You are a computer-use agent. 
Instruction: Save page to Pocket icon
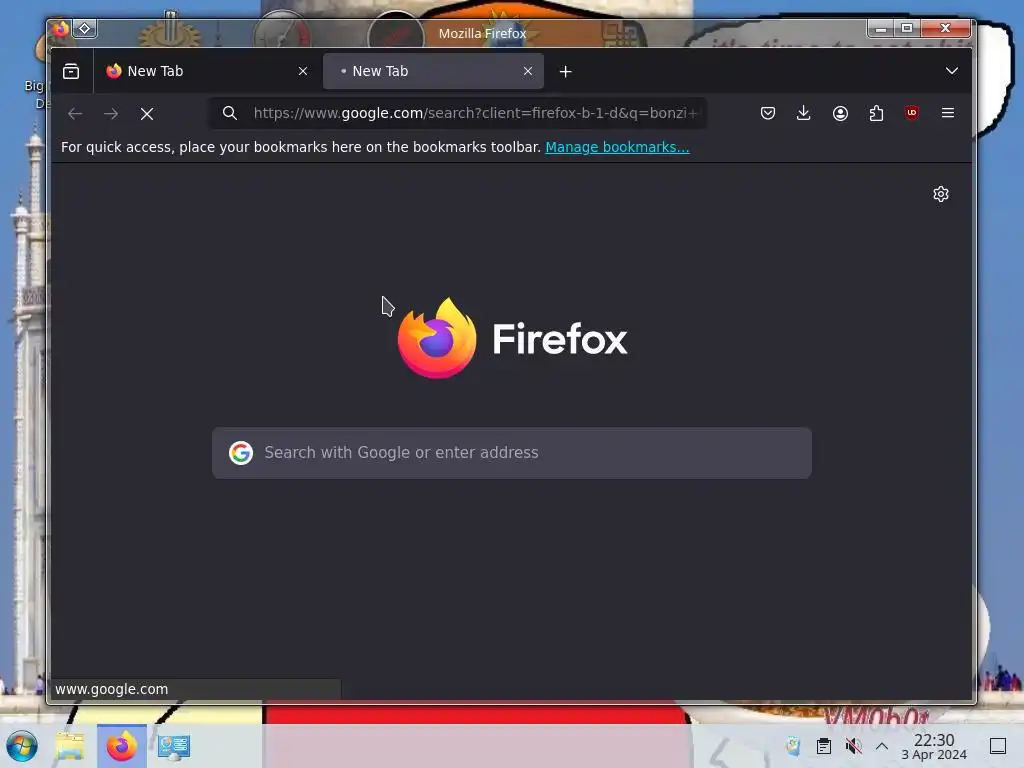coord(768,113)
